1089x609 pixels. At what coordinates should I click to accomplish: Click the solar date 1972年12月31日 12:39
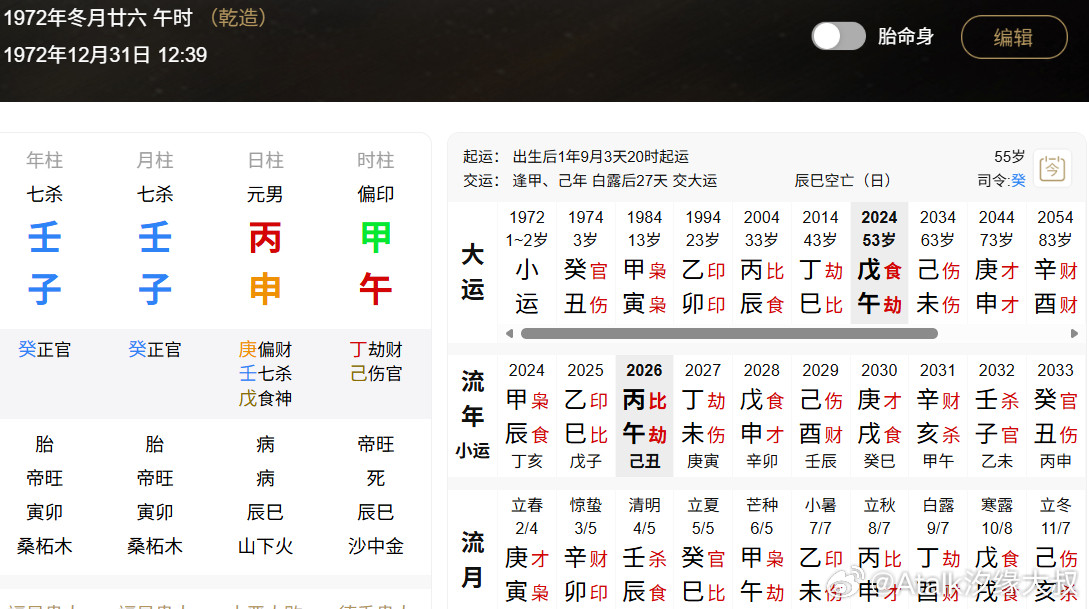point(106,55)
